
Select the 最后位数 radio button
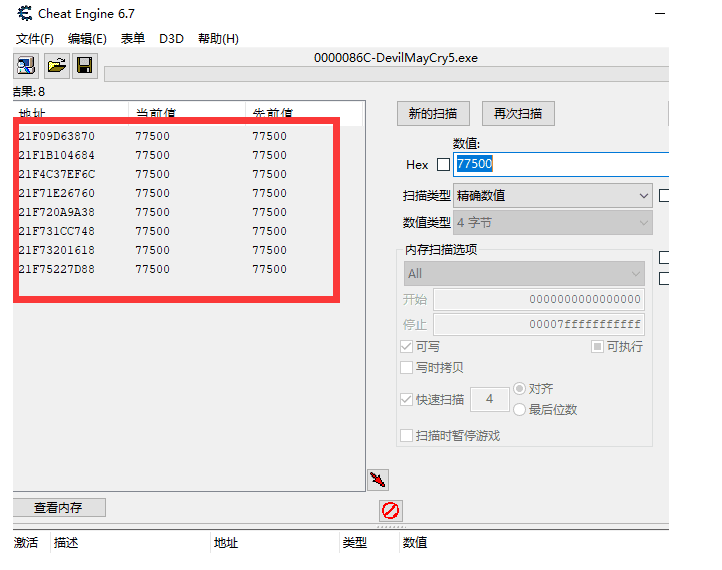tap(519, 409)
